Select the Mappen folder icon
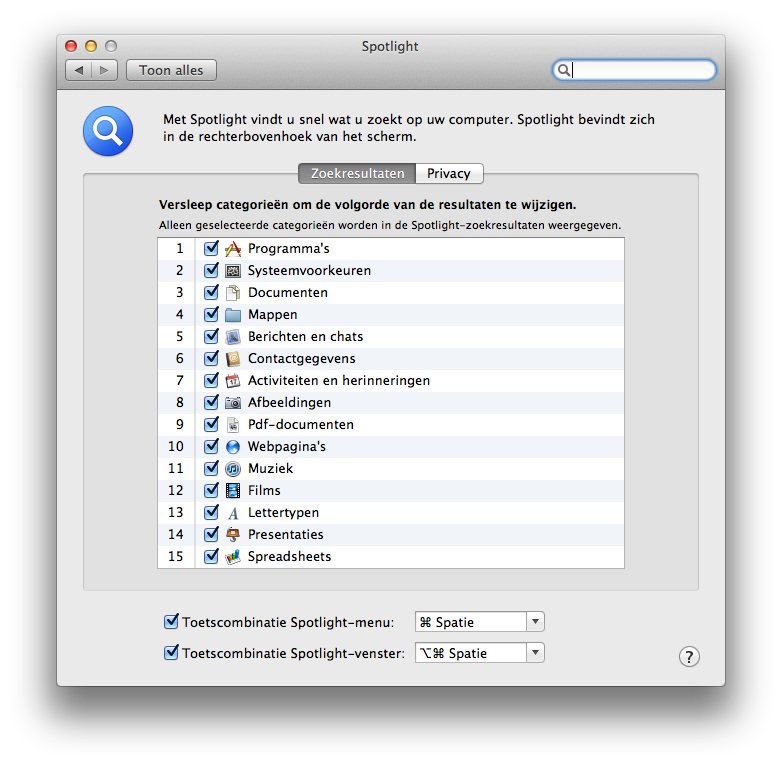This screenshot has width=782, height=765. tap(233, 315)
